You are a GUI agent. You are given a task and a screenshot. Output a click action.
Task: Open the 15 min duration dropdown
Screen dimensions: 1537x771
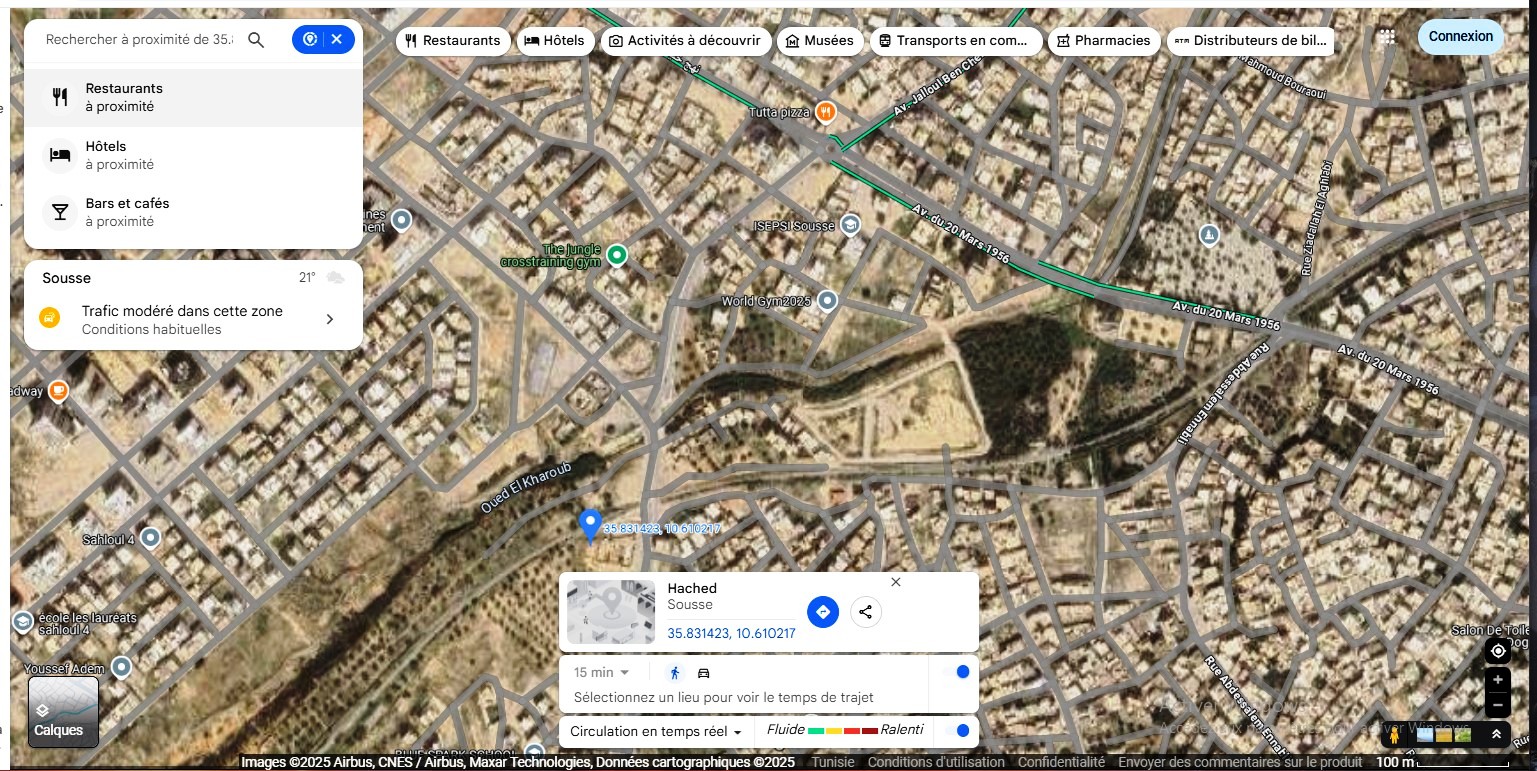[x=602, y=673]
